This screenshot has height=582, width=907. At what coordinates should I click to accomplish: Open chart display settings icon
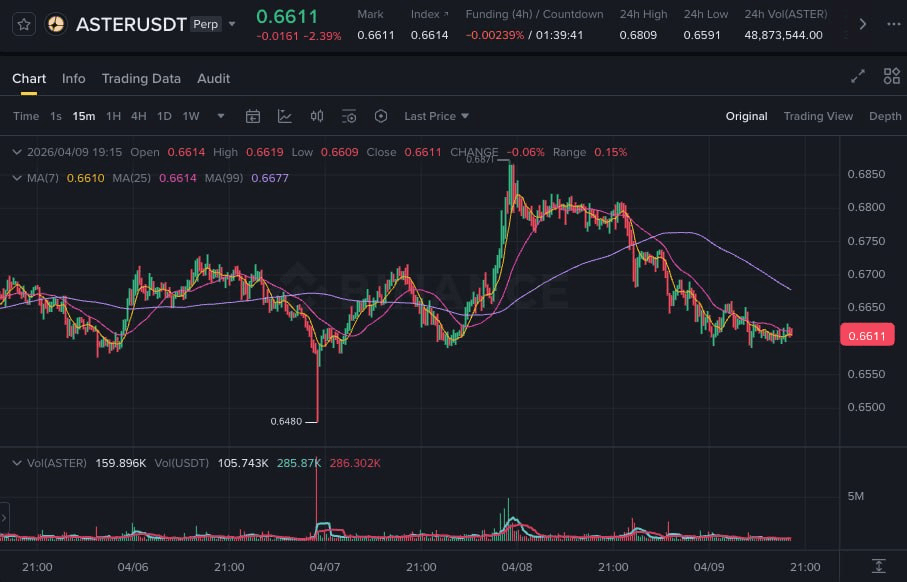(x=349, y=116)
